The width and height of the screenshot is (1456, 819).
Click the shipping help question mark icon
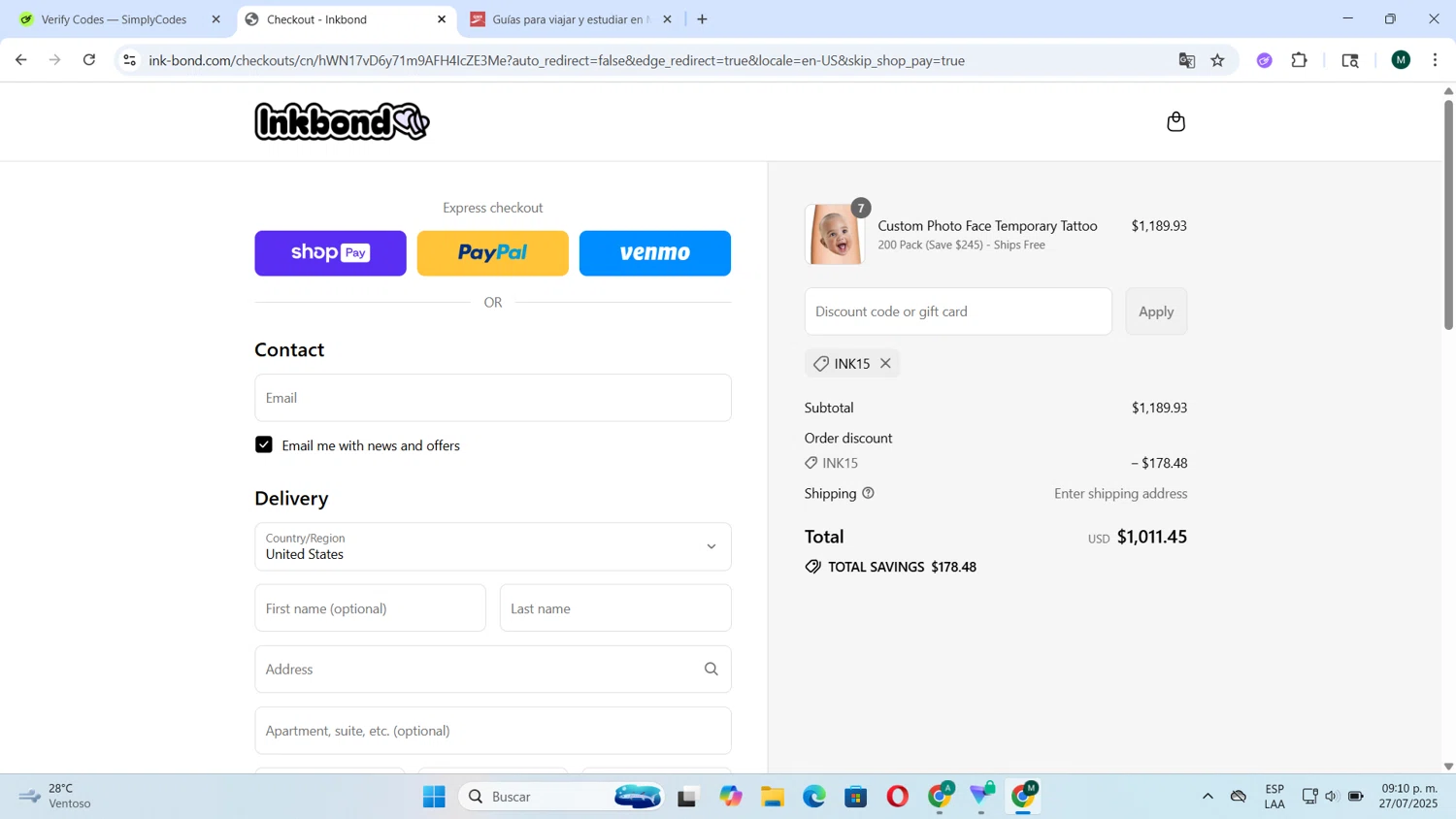pos(868,493)
